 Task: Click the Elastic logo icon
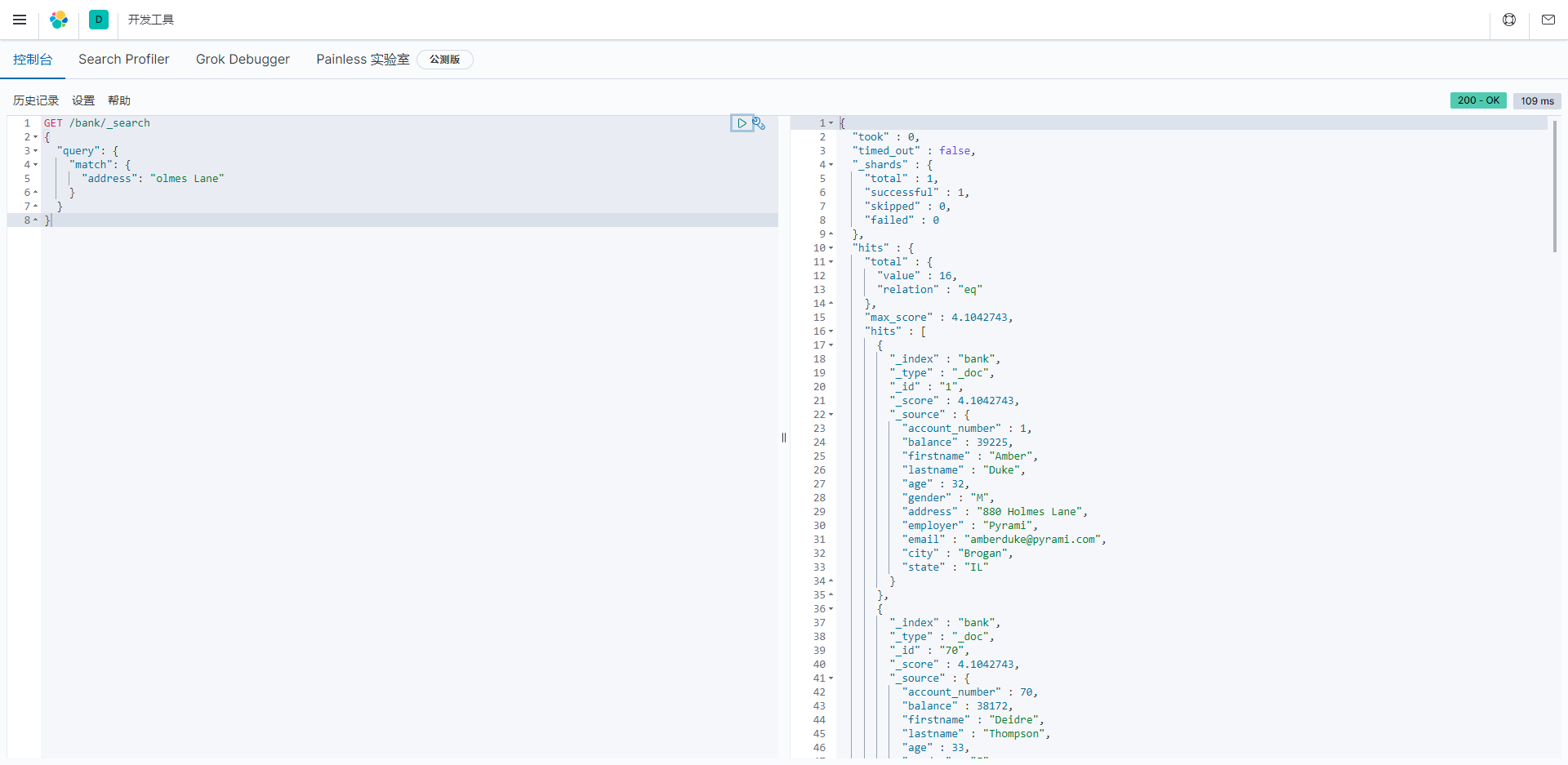pos(59,20)
